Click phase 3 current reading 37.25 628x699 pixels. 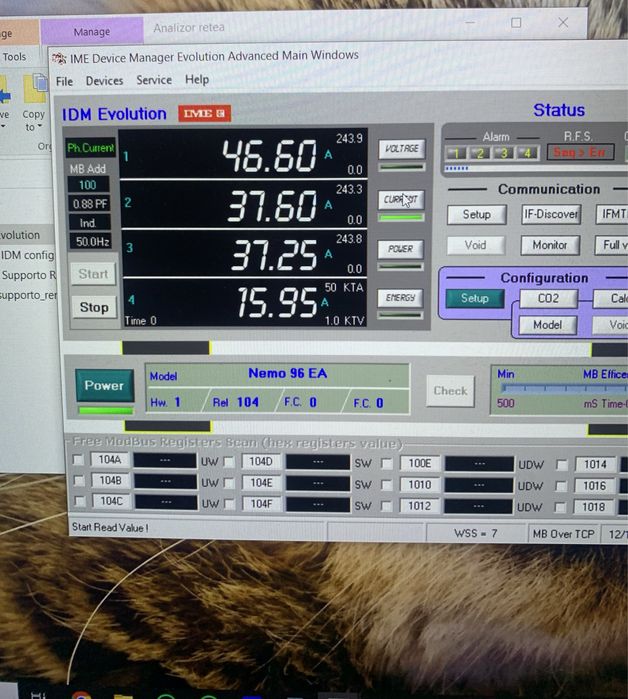tap(274, 255)
